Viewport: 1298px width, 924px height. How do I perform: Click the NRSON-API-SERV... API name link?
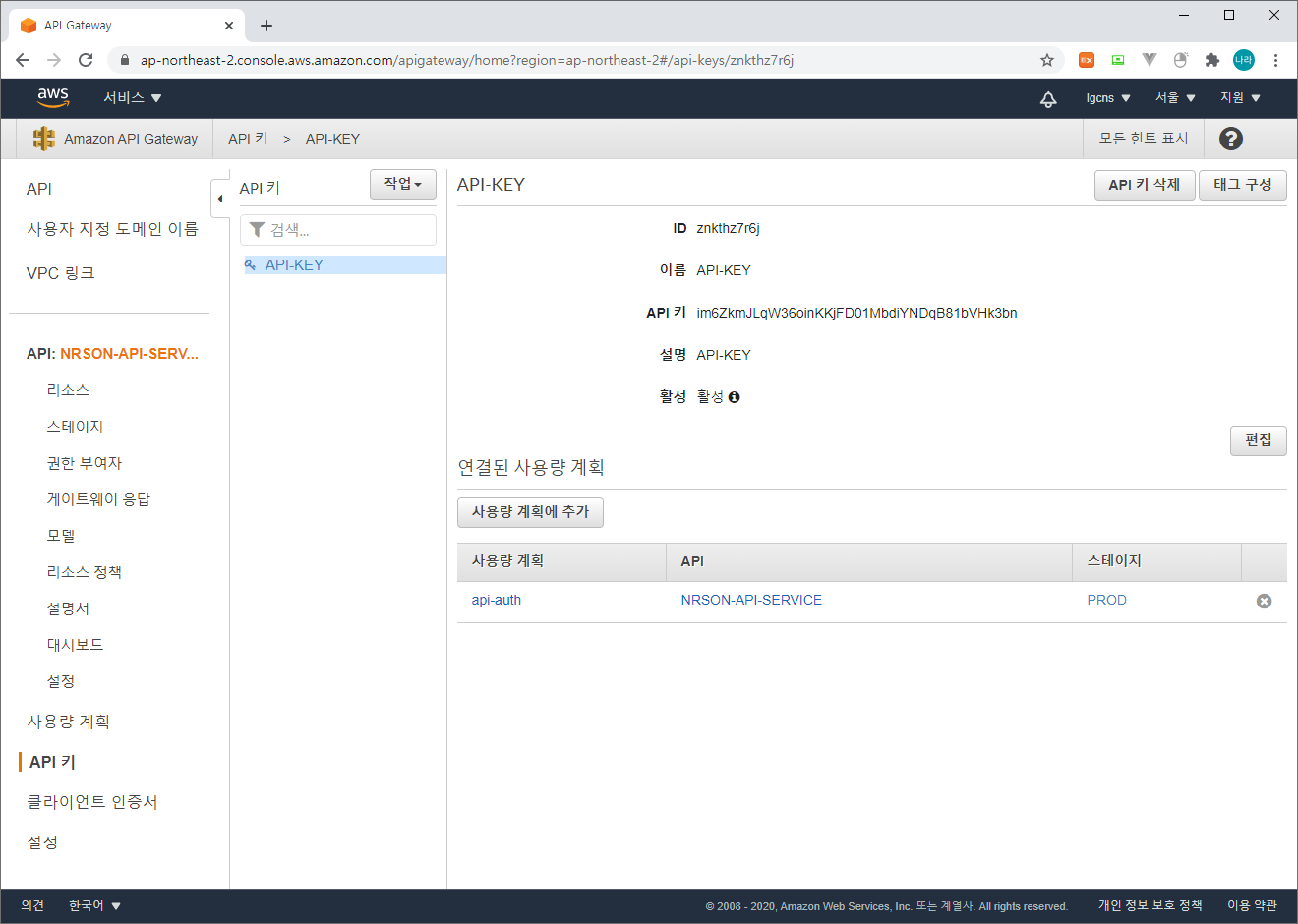tap(129, 353)
